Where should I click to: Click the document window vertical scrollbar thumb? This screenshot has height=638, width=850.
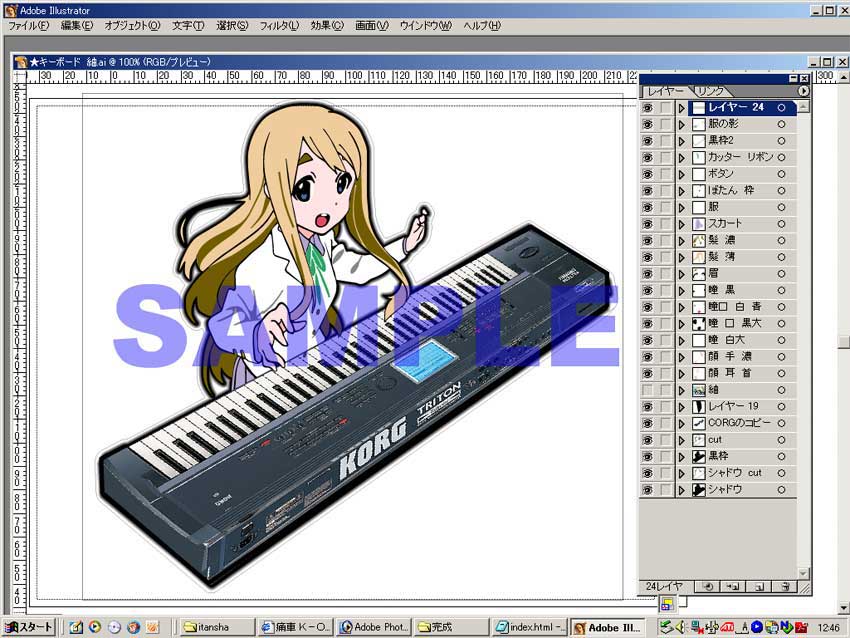[x=843, y=341]
